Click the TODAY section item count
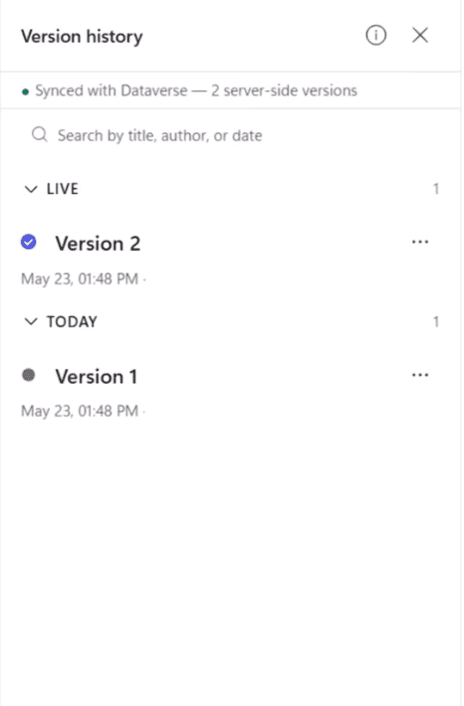This screenshot has width=464, height=706. (436, 321)
